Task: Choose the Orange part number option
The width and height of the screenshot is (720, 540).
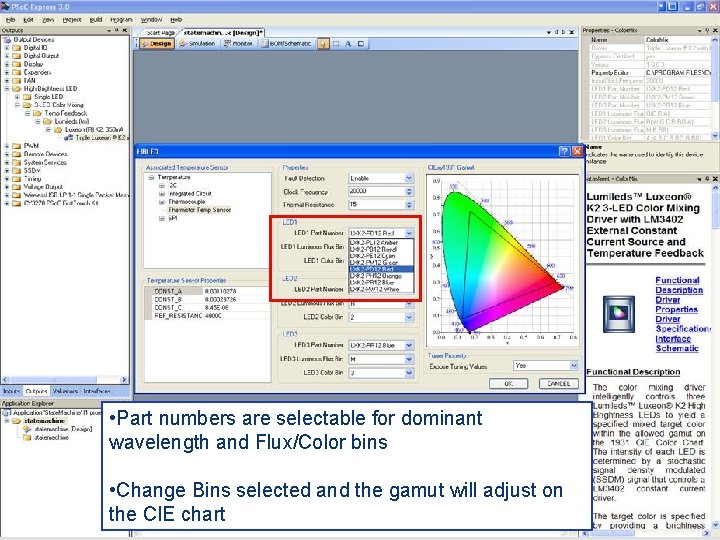Action: [x=381, y=276]
